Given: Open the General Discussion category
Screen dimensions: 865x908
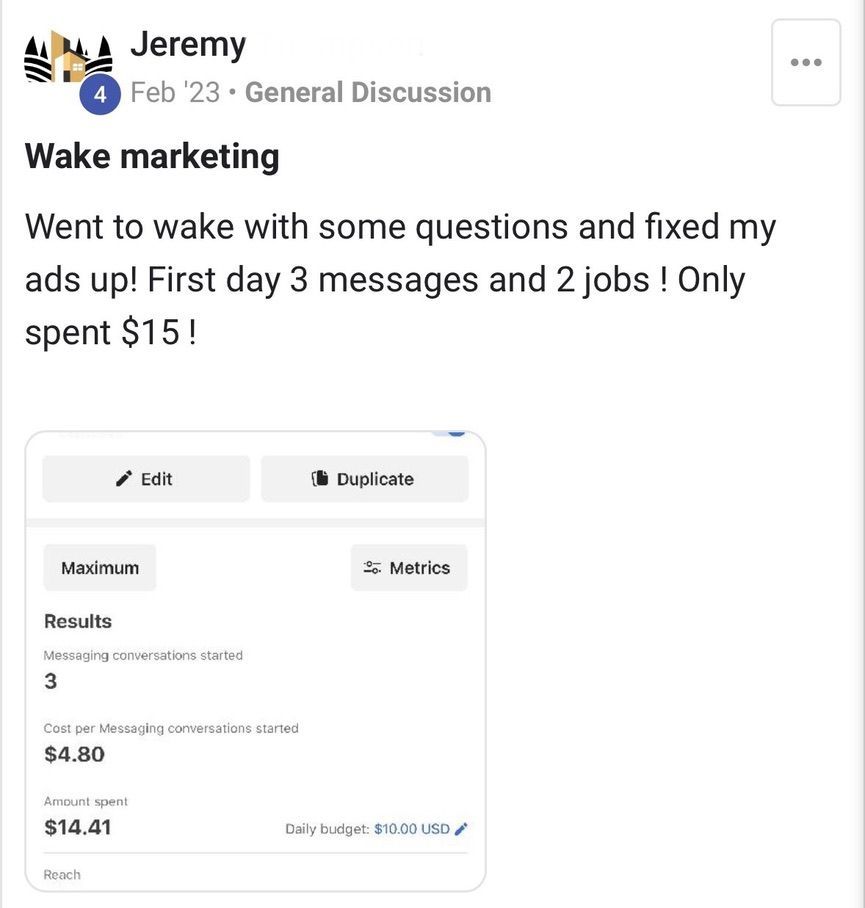Looking at the screenshot, I should point(367,93).
